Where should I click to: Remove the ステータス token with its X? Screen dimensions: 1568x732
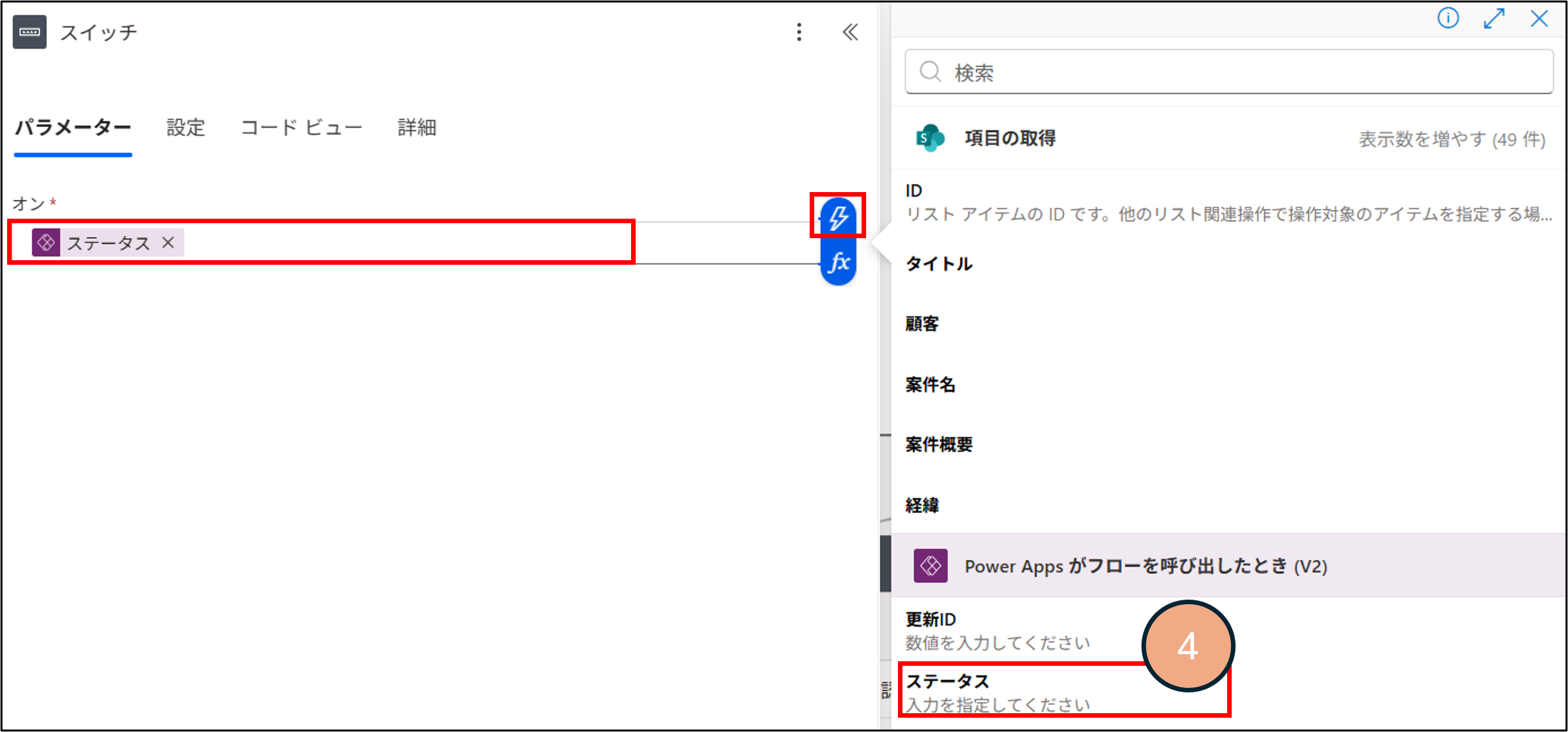168,243
